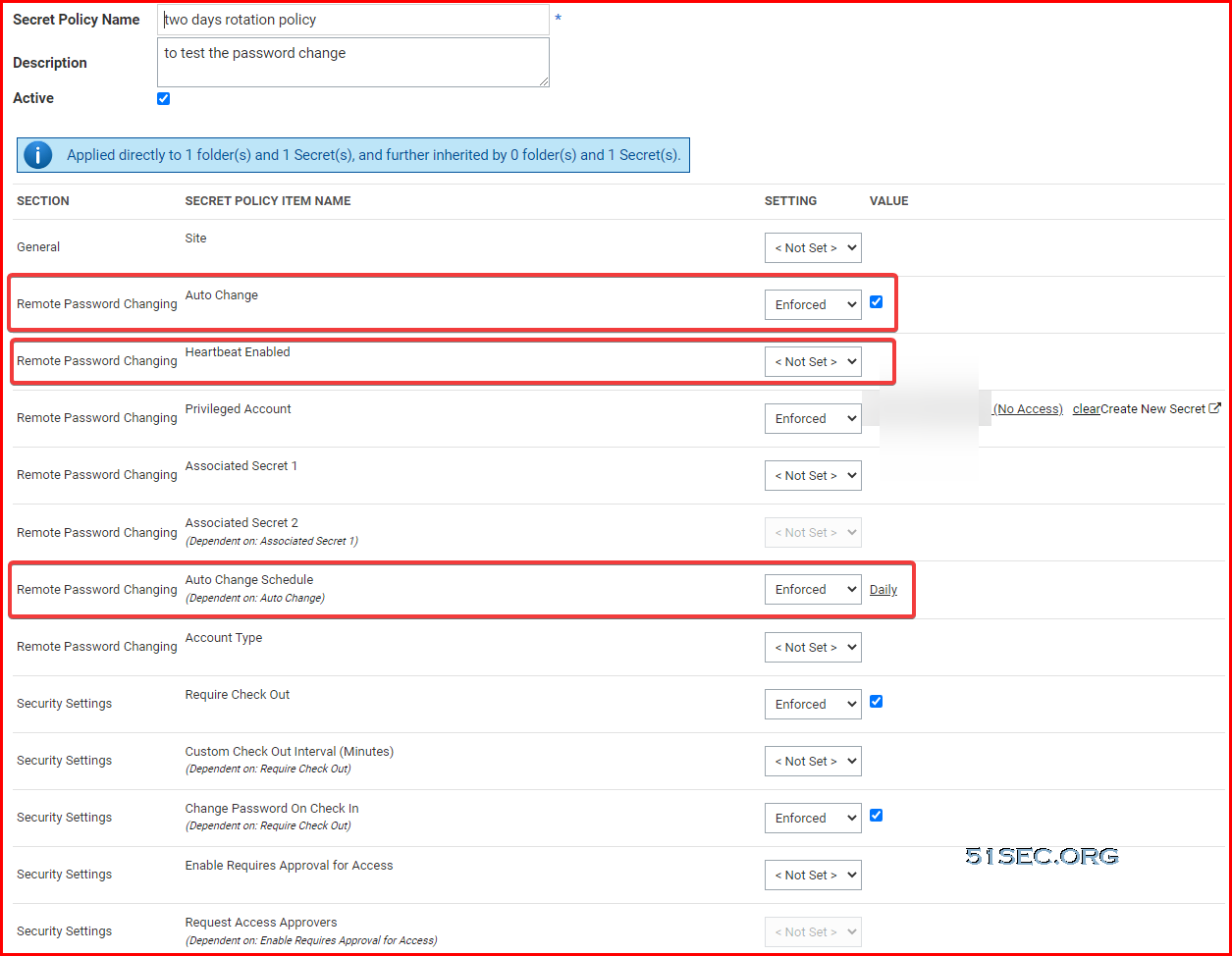Open the Custom Check Out Interval setting dropdown

click(x=813, y=762)
